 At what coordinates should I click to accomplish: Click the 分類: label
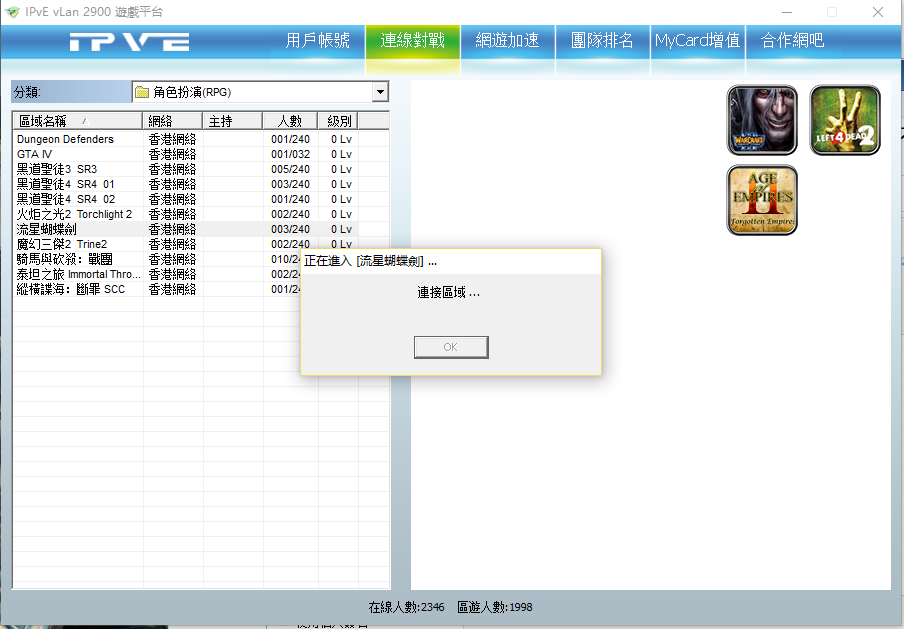[x=27, y=92]
